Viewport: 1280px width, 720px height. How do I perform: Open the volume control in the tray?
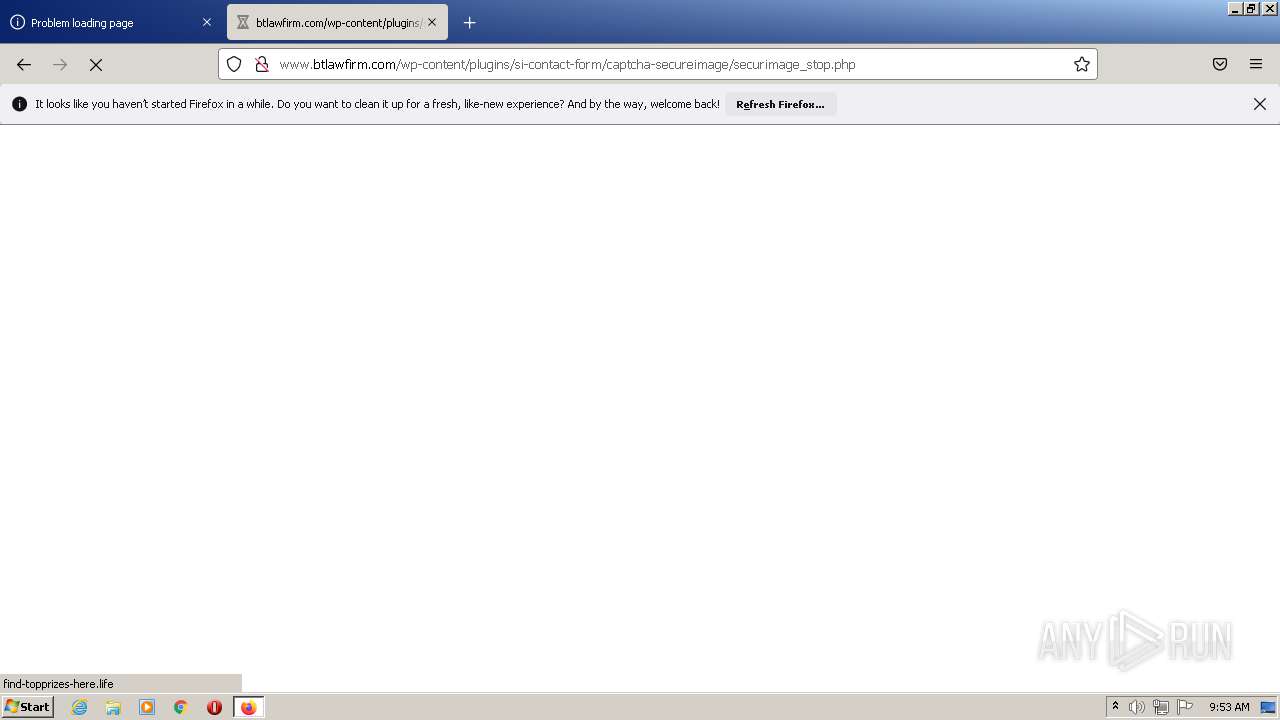(x=1137, y=707)
